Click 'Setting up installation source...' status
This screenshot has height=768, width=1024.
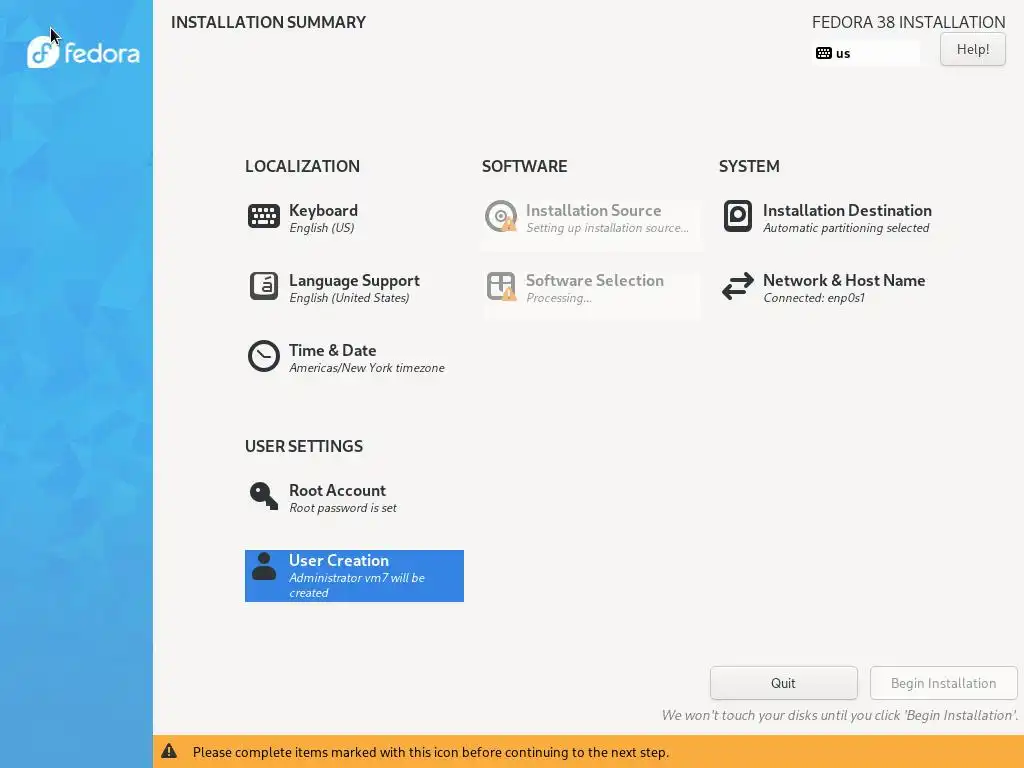tap(607, 228)
